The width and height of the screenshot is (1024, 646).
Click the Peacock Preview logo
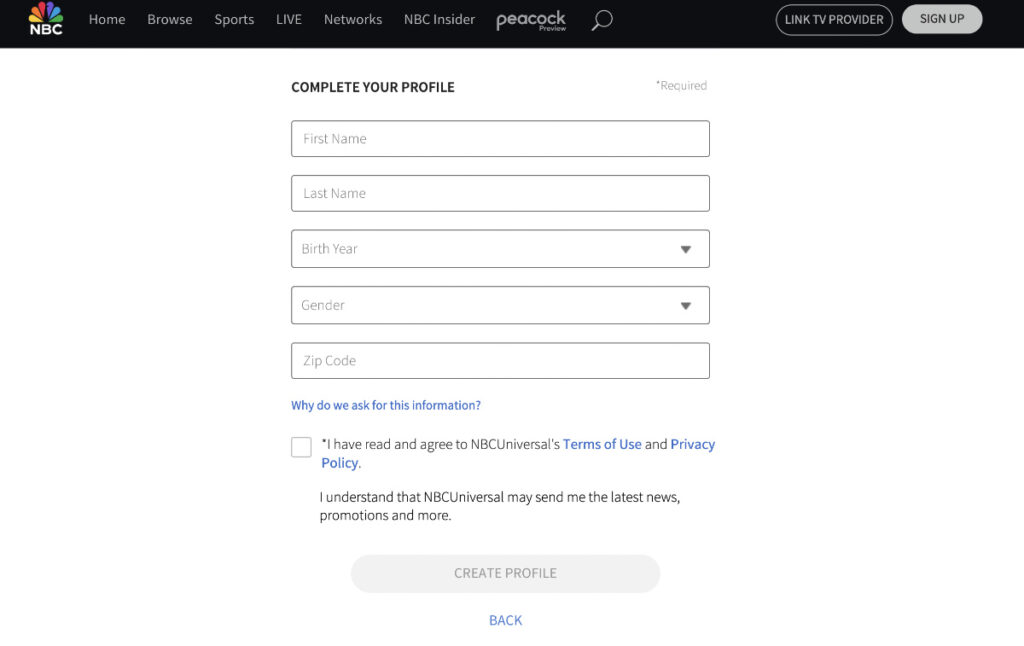coord(531,20)
